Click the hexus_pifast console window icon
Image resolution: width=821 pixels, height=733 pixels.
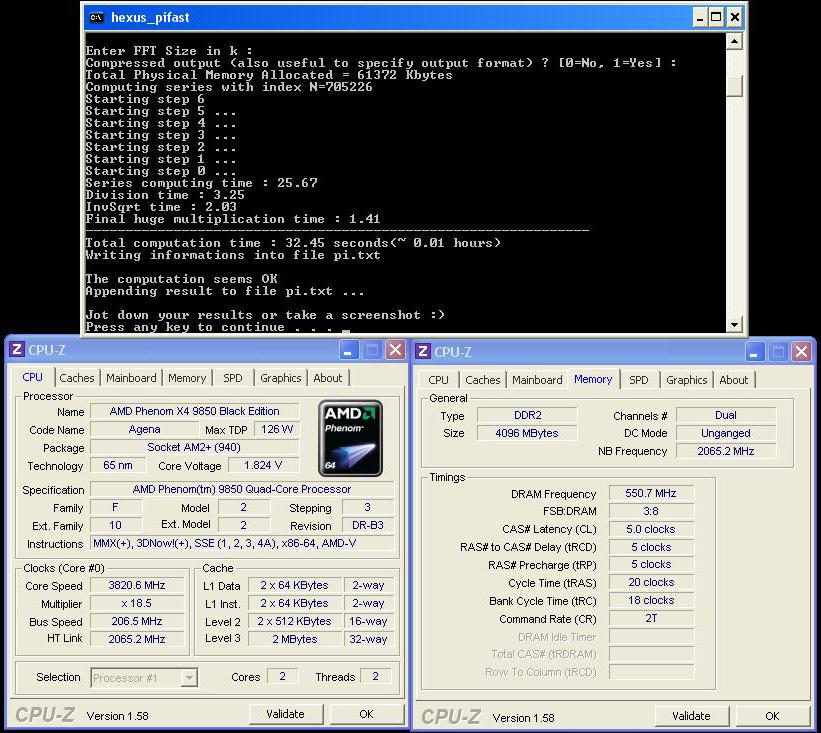pos(96,17)
